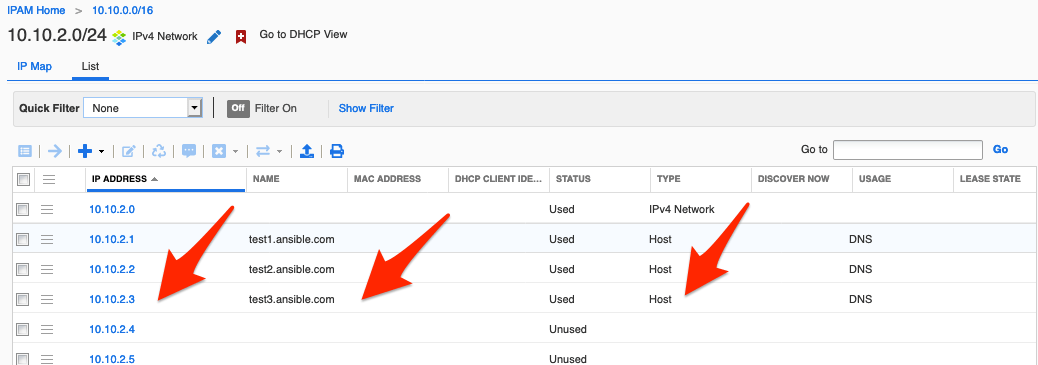Tick the select-all checkbox in table header

pyautogui.click(x=23, y=179)
